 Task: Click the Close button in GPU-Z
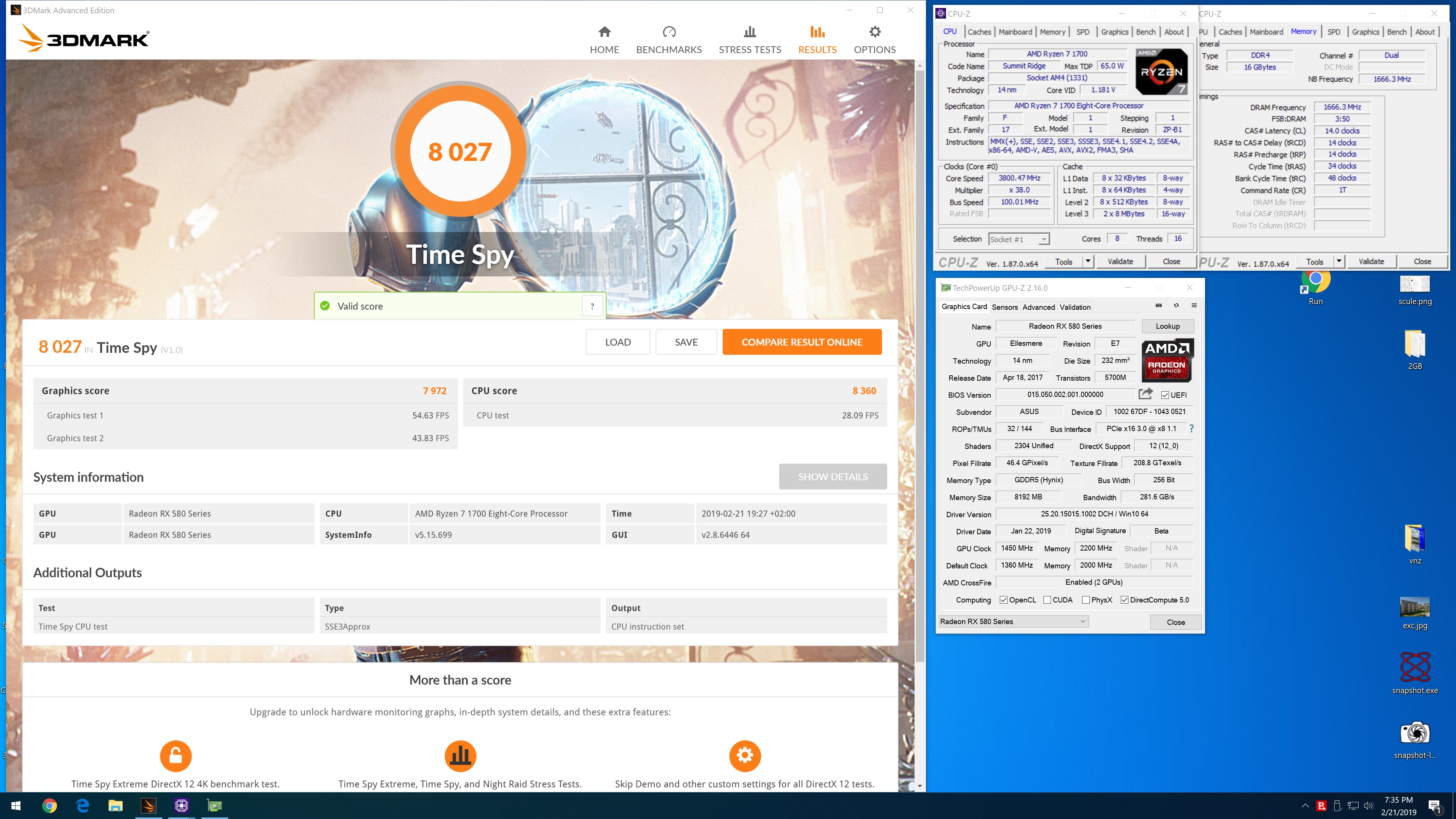click(x=1176, y=622)
